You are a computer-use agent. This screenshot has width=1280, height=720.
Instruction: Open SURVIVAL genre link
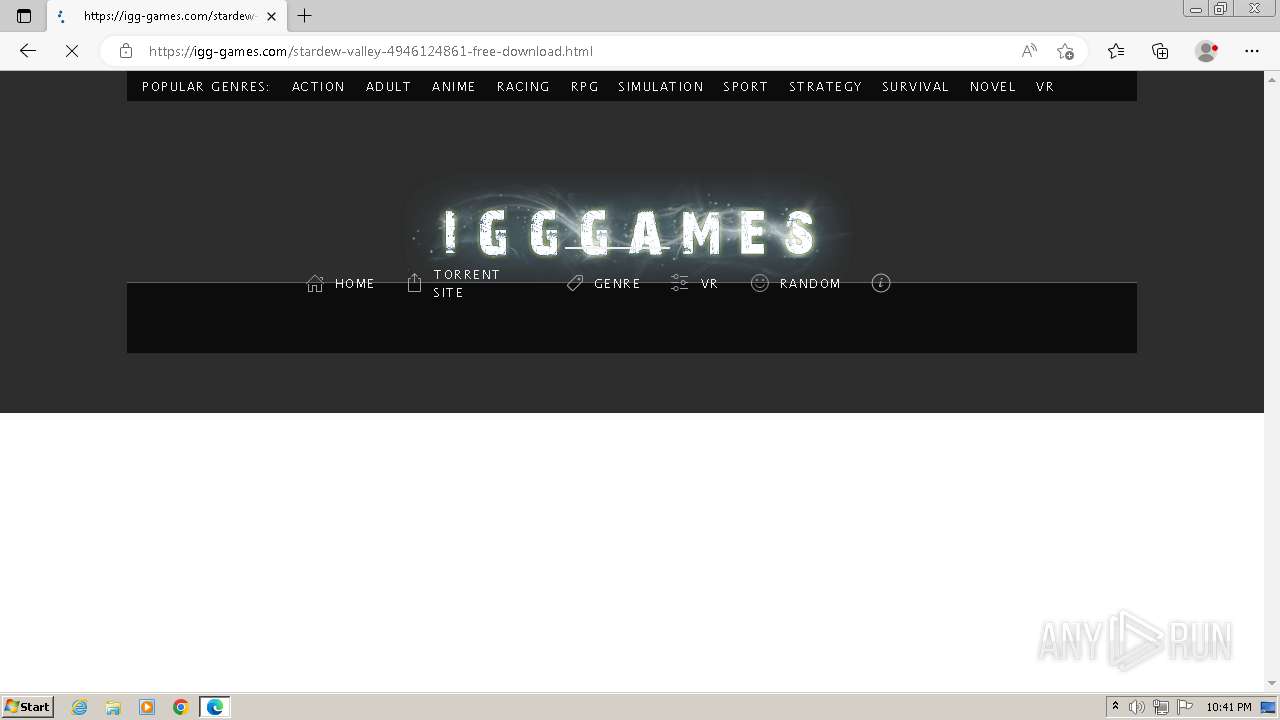[x=915, y=87]
